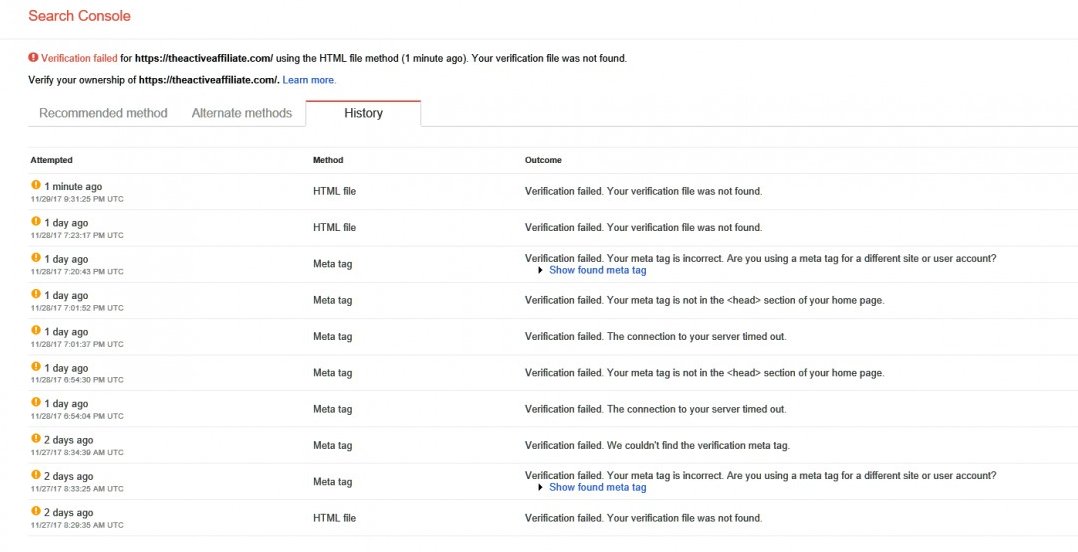1078x552 pixels.
Task: Click timestamp 11/27/17 8:34:39 AM UTC
Action: pos(77,452)
